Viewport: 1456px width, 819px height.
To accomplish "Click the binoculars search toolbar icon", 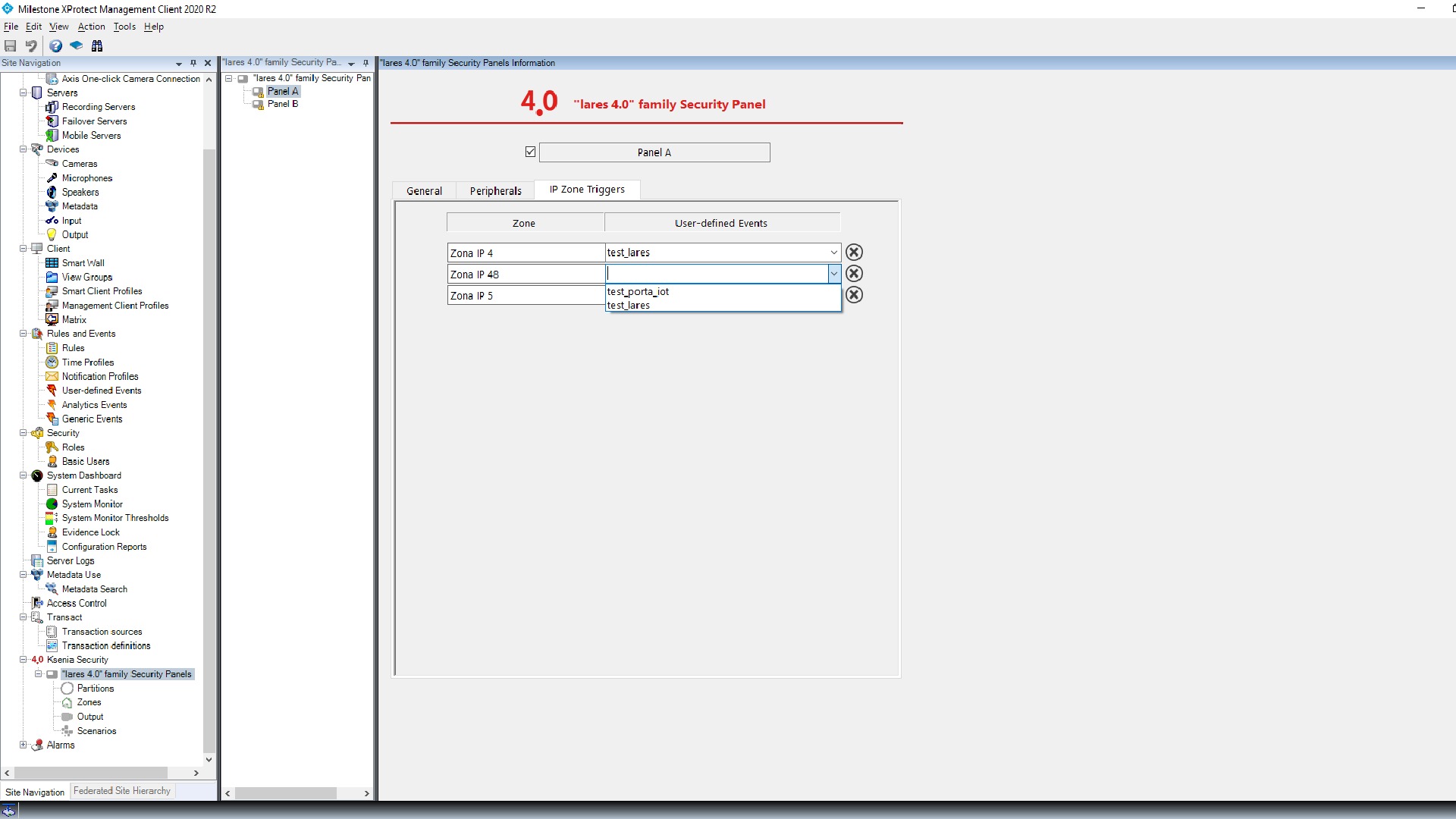I will click(x=97, y=46).
